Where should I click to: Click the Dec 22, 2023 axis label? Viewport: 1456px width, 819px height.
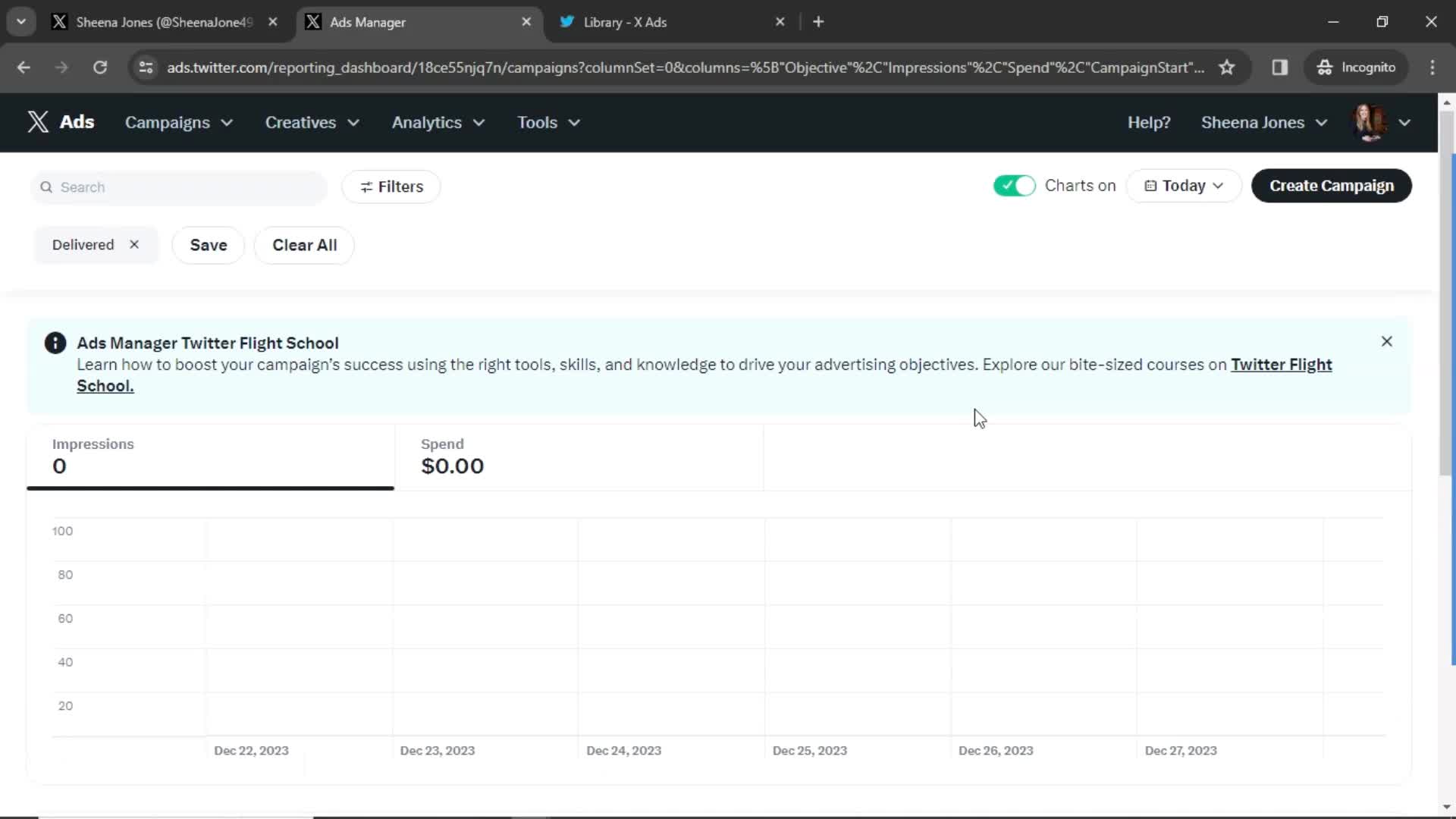pos(251,751)
